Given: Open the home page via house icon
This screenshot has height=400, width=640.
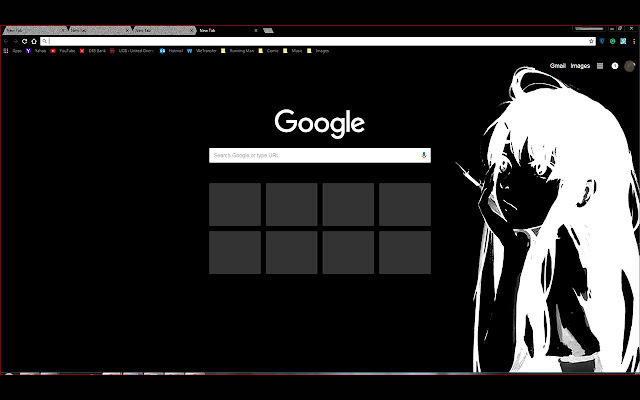Looking at the screenshot, I should click(34, 41).
